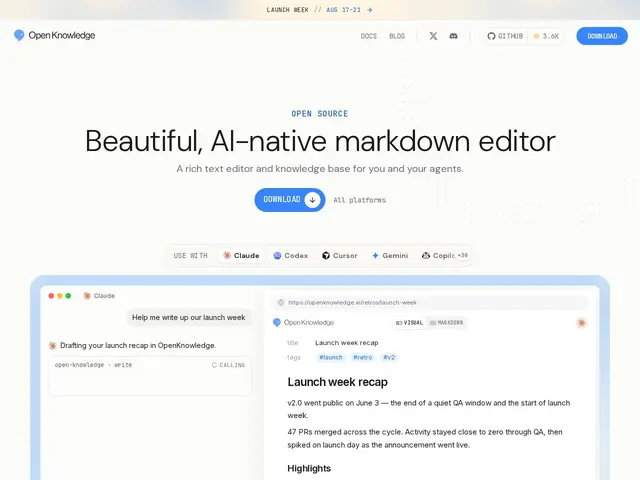The image size is (640, 480).
Task: Click the Codex icon
Action: [277, 256]
